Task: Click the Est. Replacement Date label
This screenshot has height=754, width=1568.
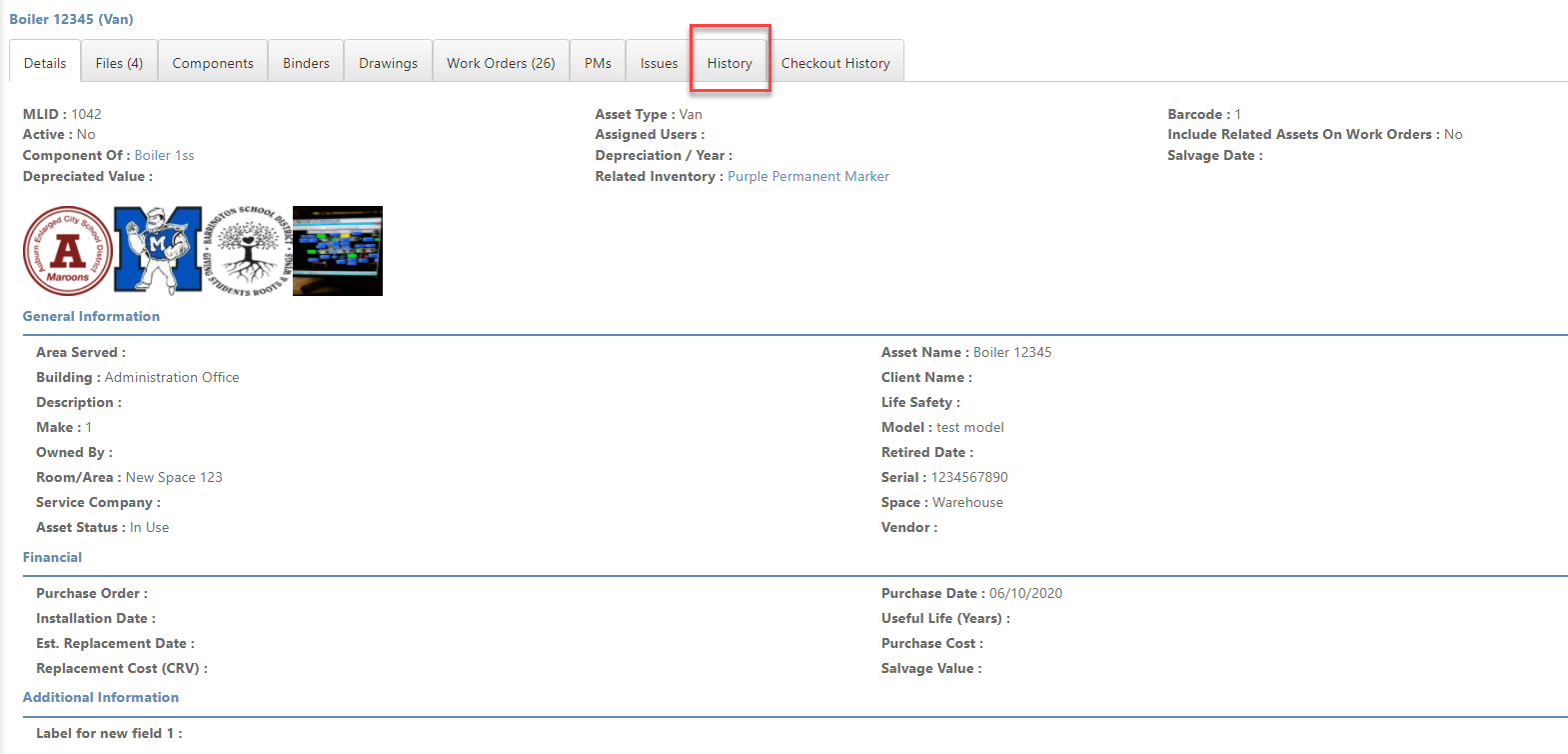Action: [x=115, y=643]
